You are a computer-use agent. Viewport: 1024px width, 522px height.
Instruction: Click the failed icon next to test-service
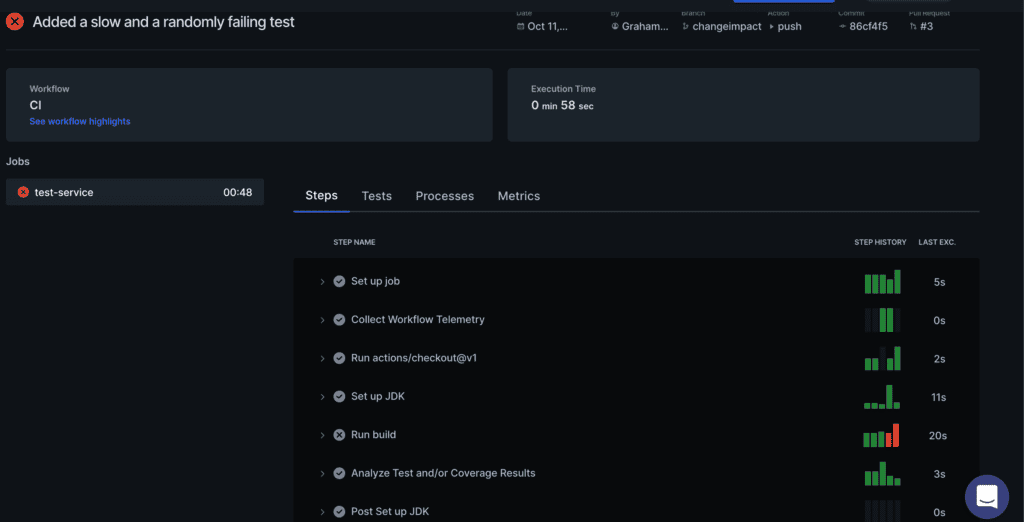click(23, 192)
